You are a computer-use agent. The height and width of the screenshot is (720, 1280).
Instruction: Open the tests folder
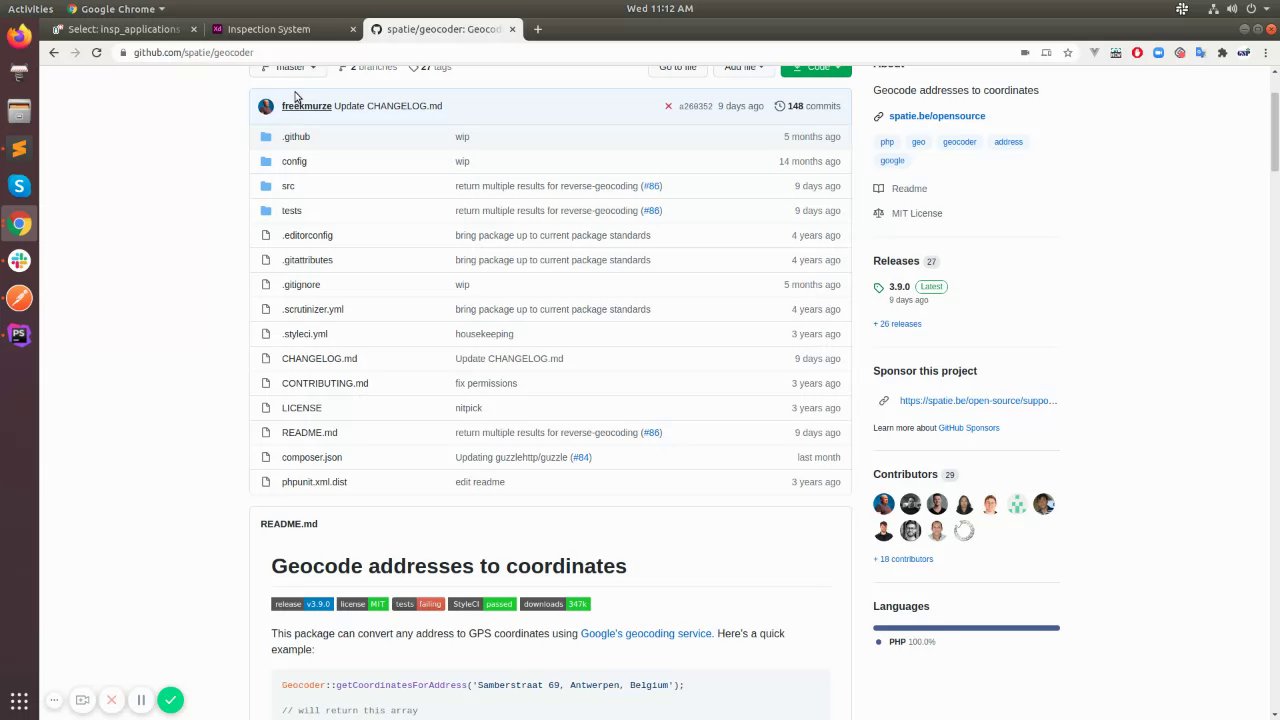(x=291, y=211)
